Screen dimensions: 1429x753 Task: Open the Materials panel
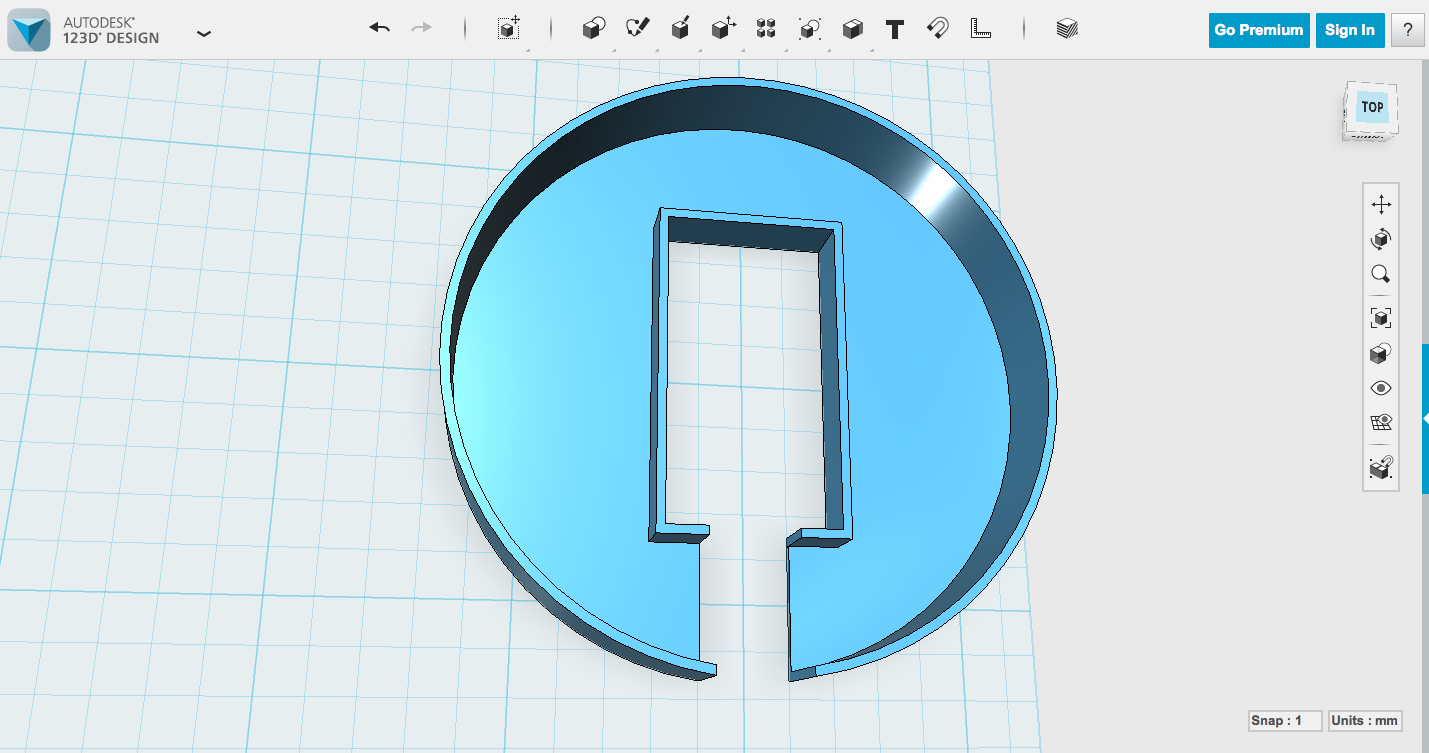tap(1067, 29)
